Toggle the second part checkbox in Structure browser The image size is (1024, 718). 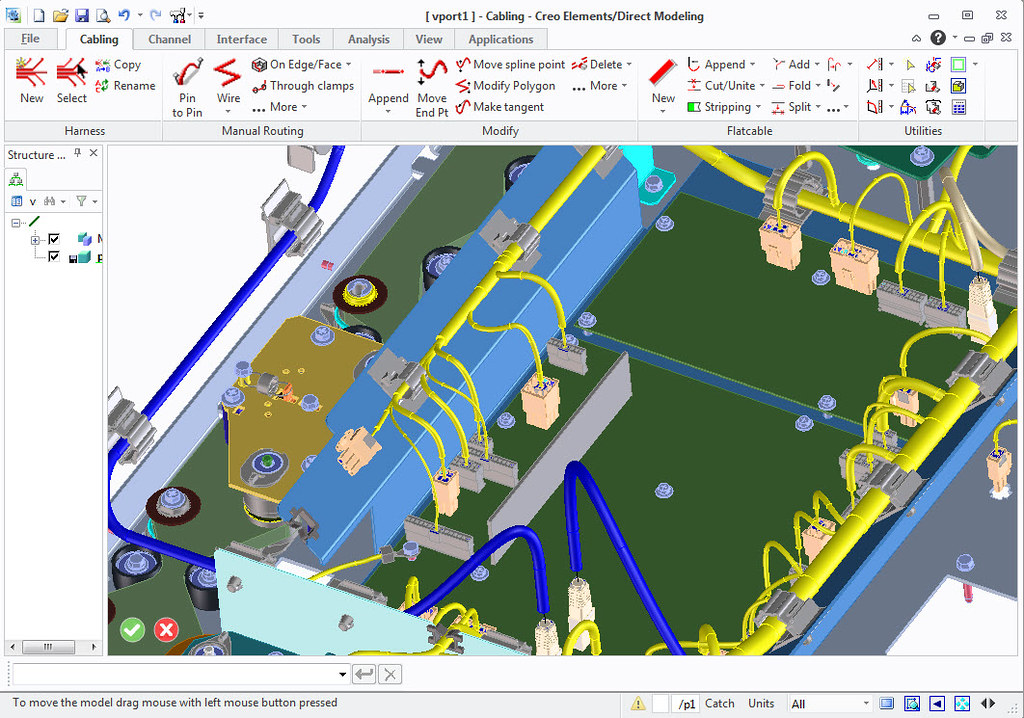[55, 256]
